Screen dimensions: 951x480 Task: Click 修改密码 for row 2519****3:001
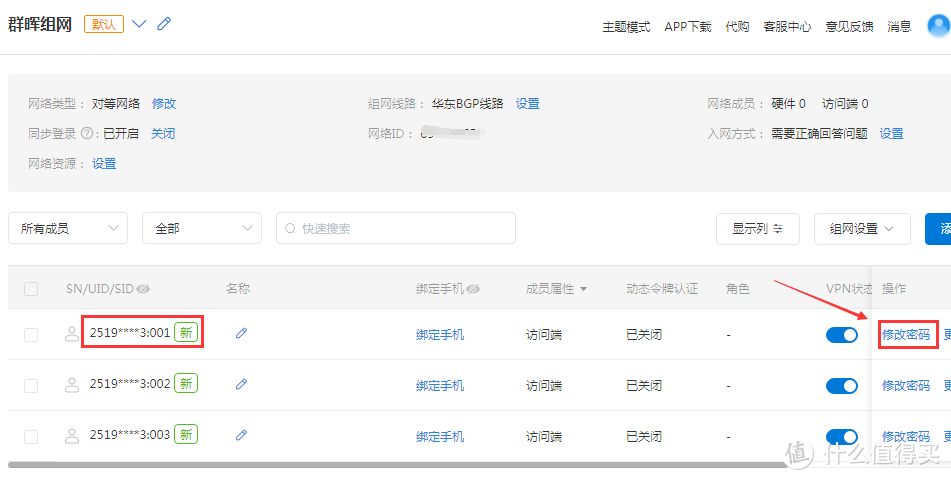pos(906,335)
